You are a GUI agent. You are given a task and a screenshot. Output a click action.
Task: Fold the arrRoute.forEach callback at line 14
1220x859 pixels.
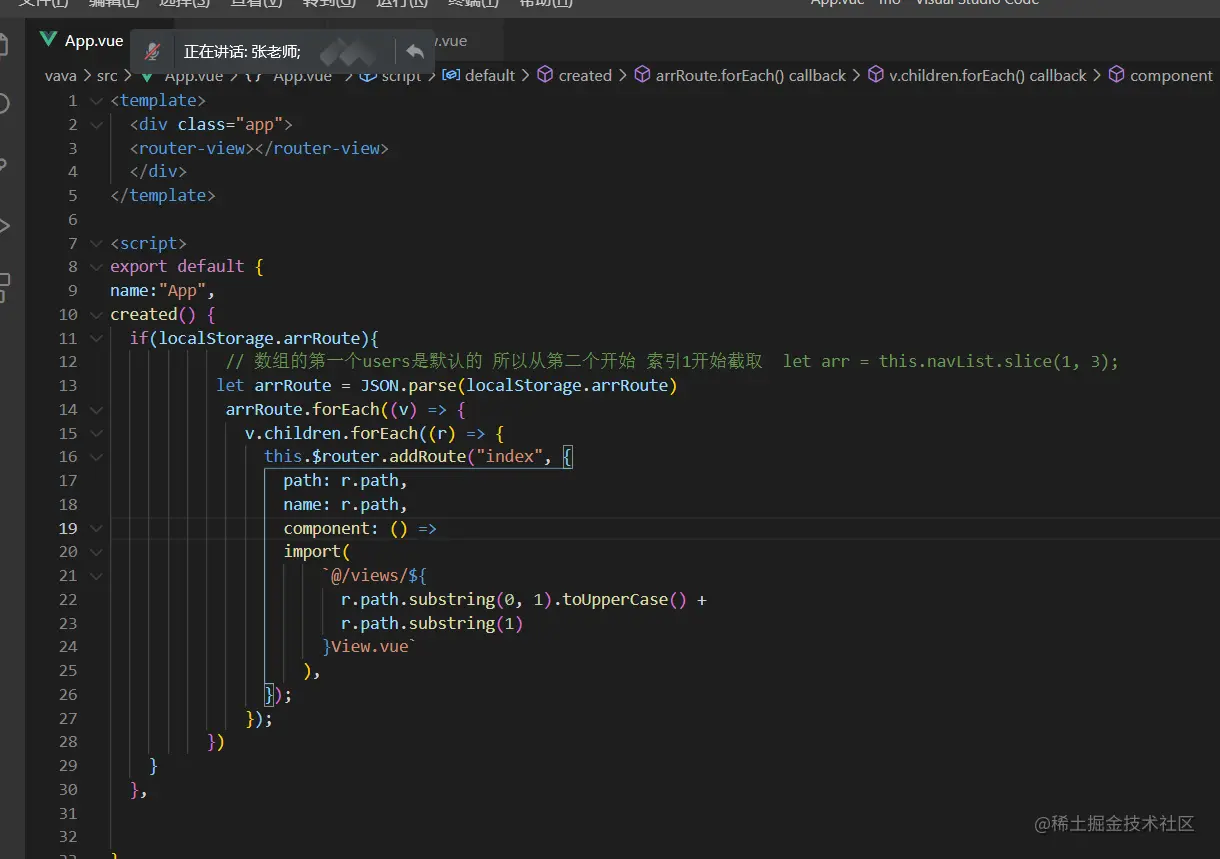click(x=96, y=410)
